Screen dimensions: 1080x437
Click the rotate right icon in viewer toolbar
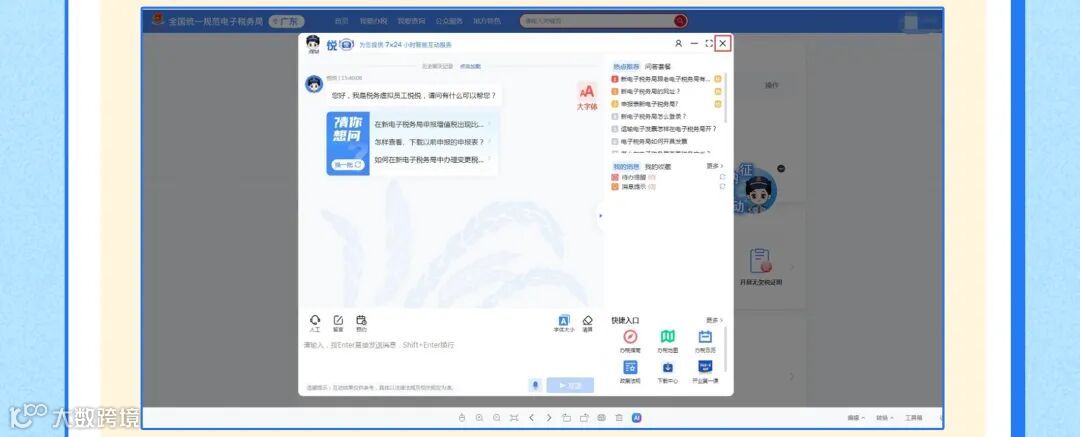point(584,418)
